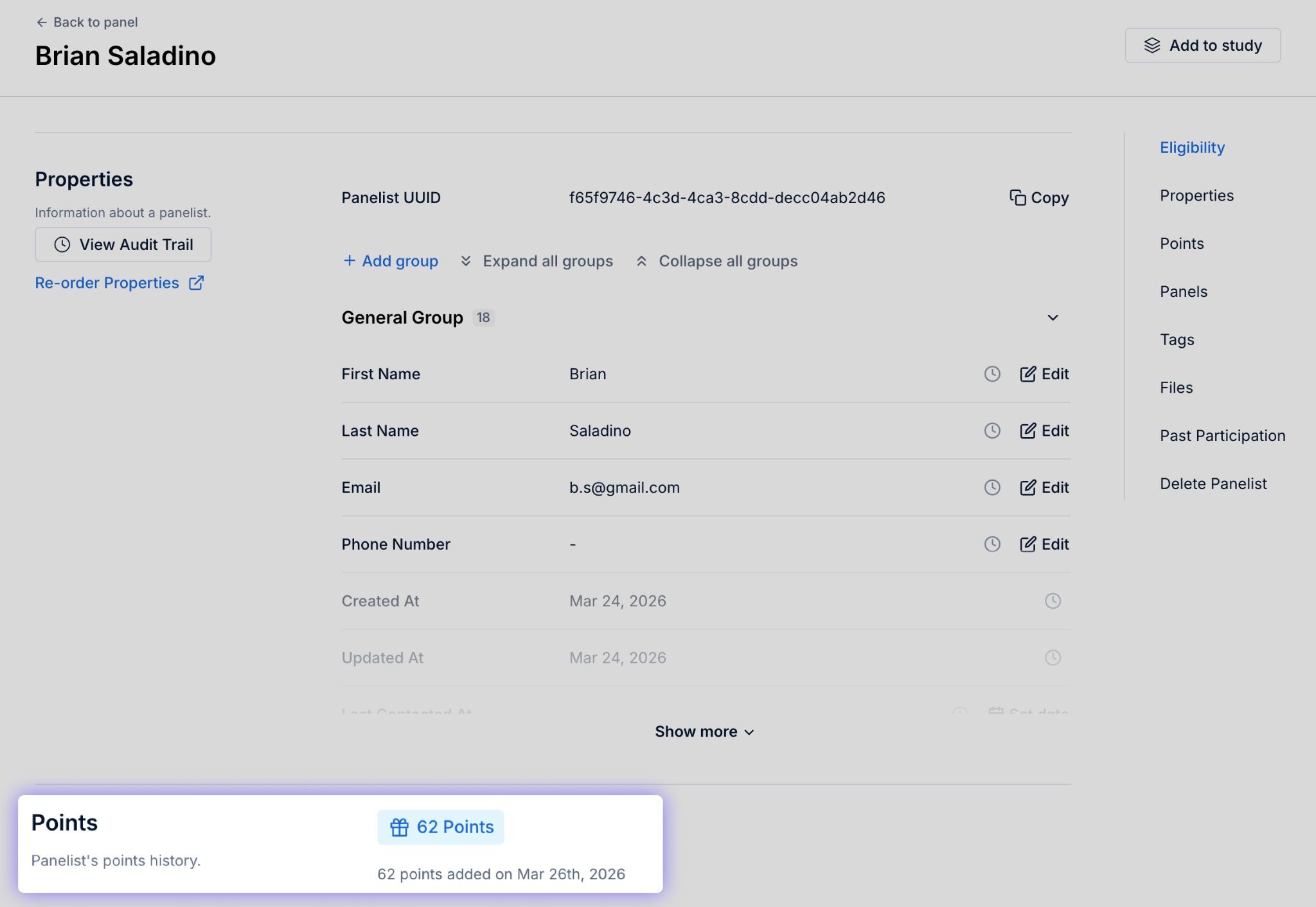Collapse all groups
Screen dimensions: 1316x907
[716, 261]
